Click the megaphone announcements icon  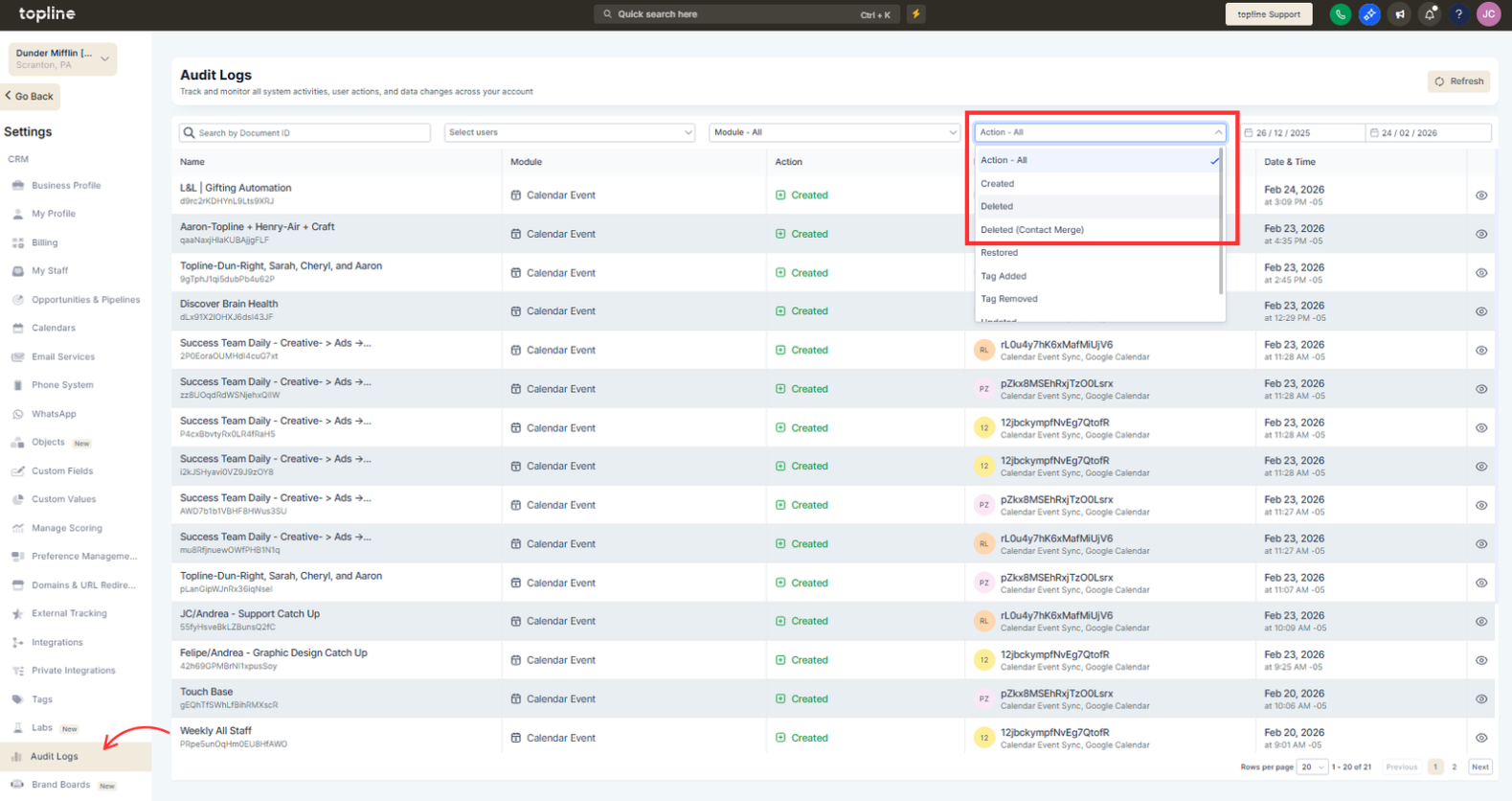point(1399,14)
